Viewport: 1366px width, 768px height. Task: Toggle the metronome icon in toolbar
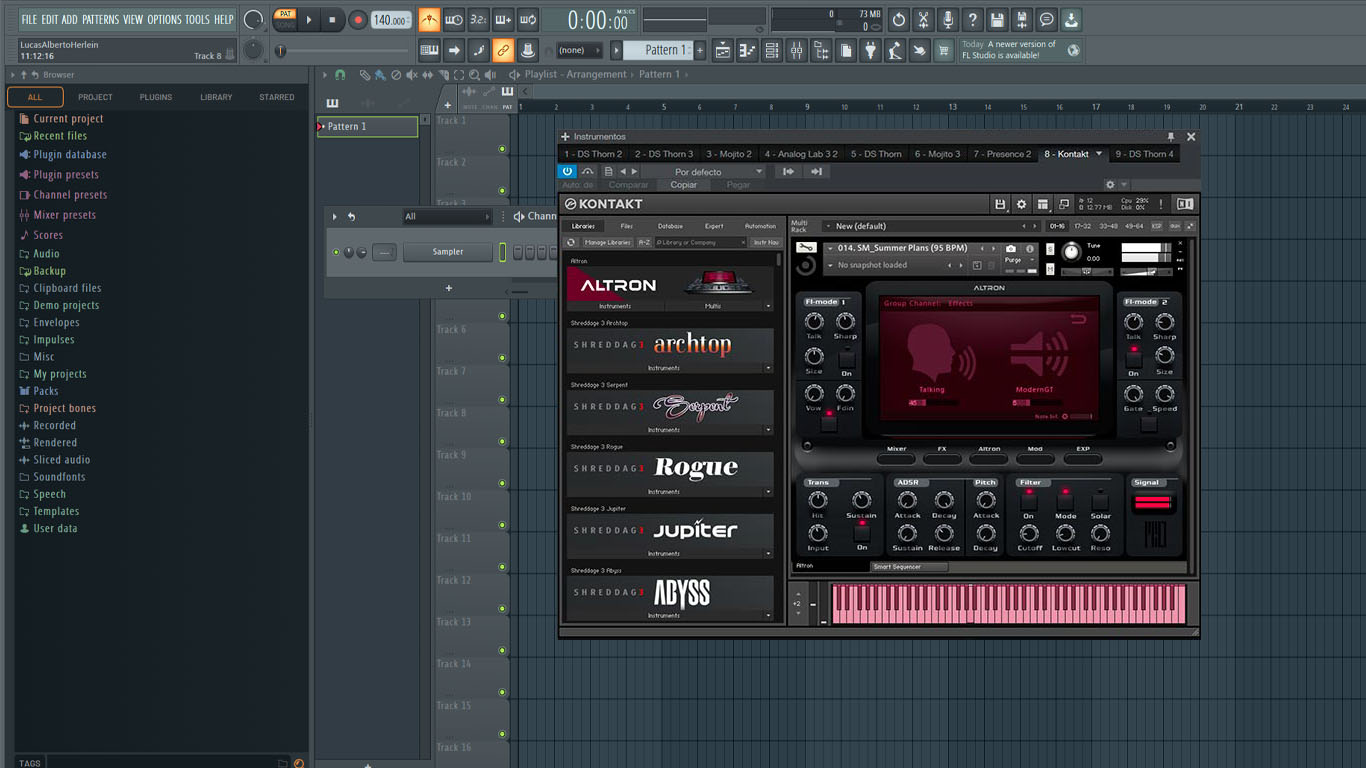[429, 20]
